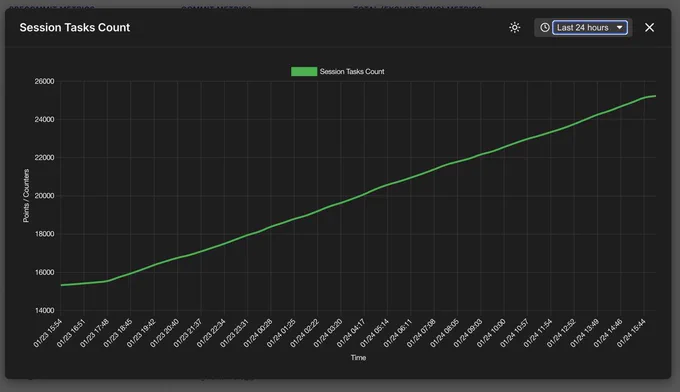The image size is (680, 392).
Task: Click the Points / Counters axis label
Action: [26, 196]
